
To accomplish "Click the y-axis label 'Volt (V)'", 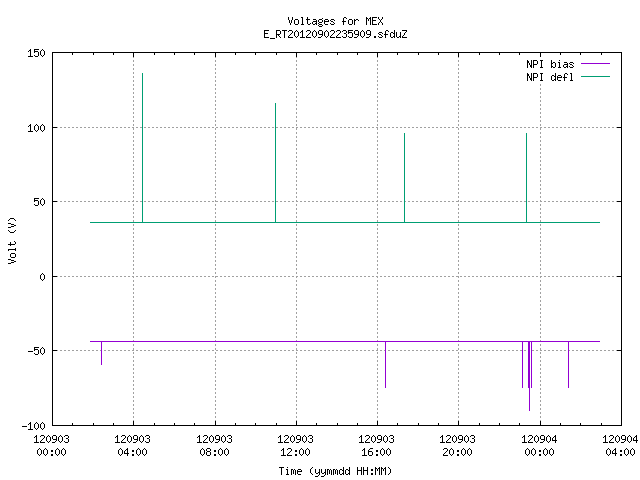I will [12, 240].
